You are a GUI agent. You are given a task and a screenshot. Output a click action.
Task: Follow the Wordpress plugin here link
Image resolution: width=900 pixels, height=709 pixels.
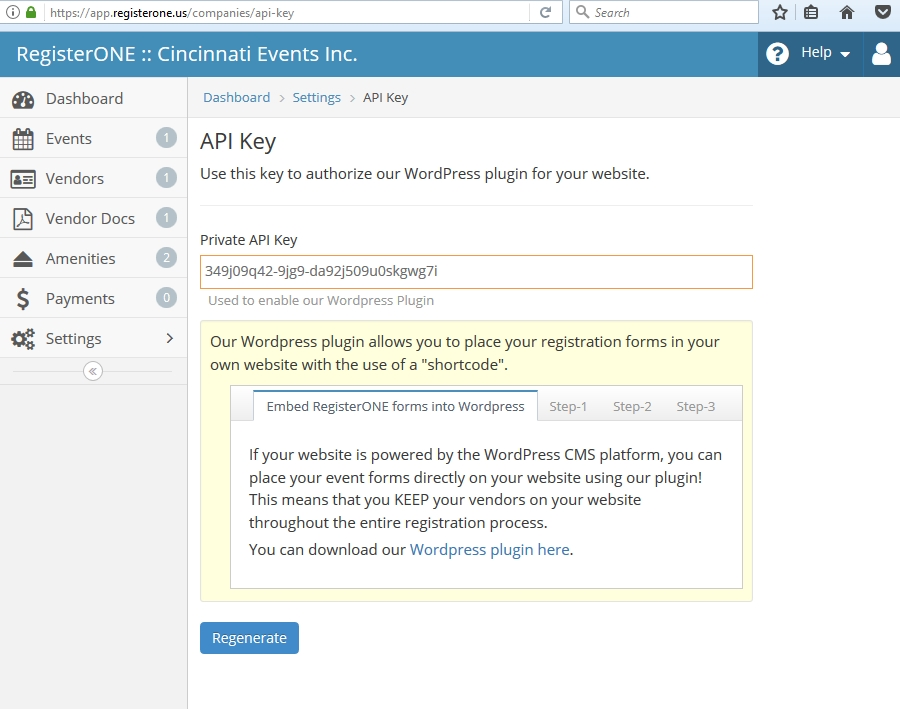pyautogui.click(x=489, y=549)
